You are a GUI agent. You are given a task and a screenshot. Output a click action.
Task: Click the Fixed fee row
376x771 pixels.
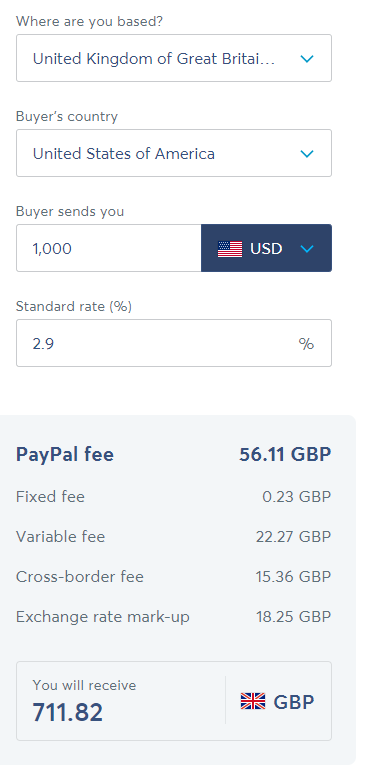(x=174, y=497)
